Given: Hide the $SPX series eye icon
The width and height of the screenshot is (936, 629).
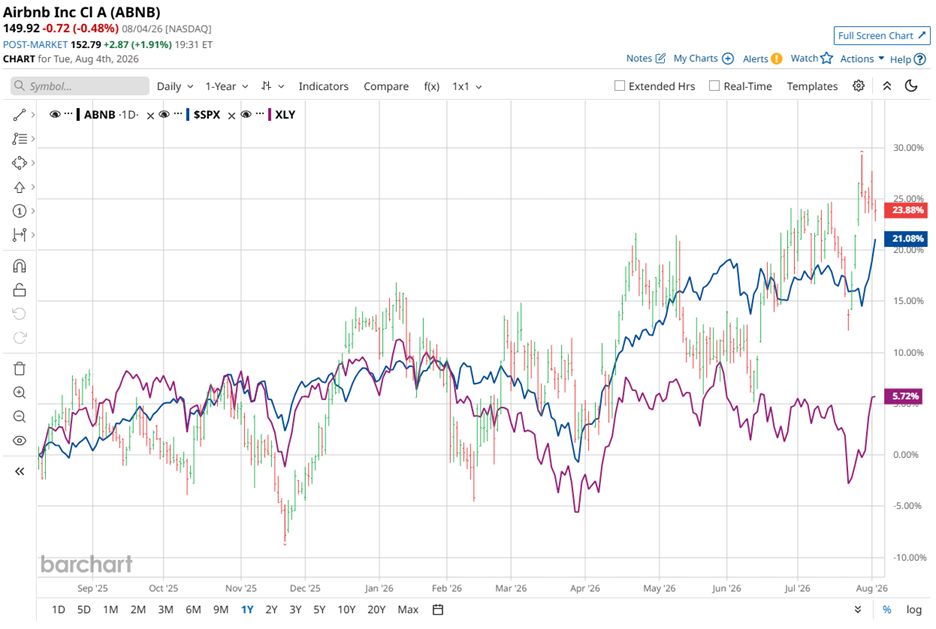Looking at the screenshot, I should coord(164,114).
